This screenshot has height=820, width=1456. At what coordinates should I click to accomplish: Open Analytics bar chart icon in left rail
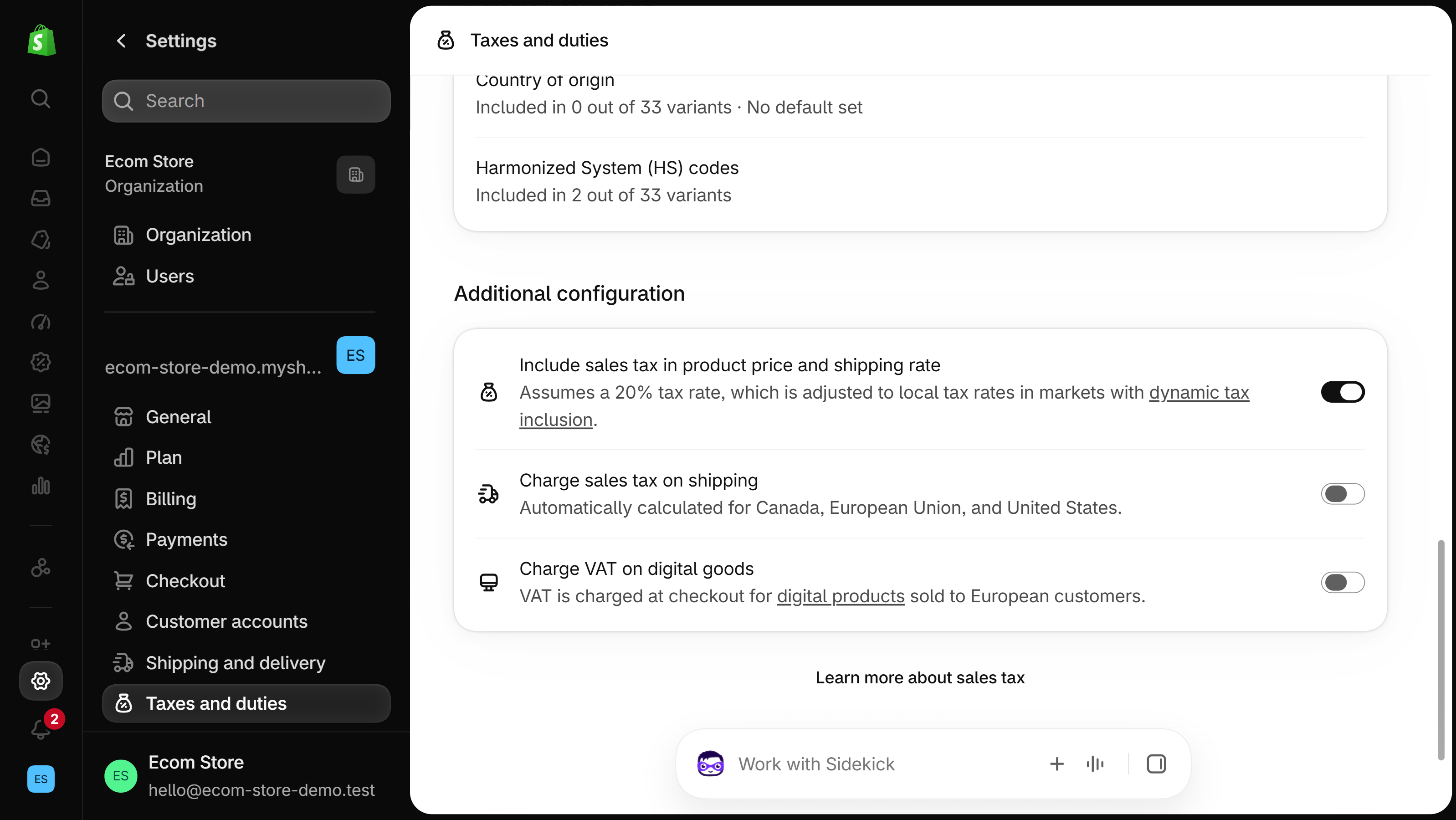click(x=41, y=486)
